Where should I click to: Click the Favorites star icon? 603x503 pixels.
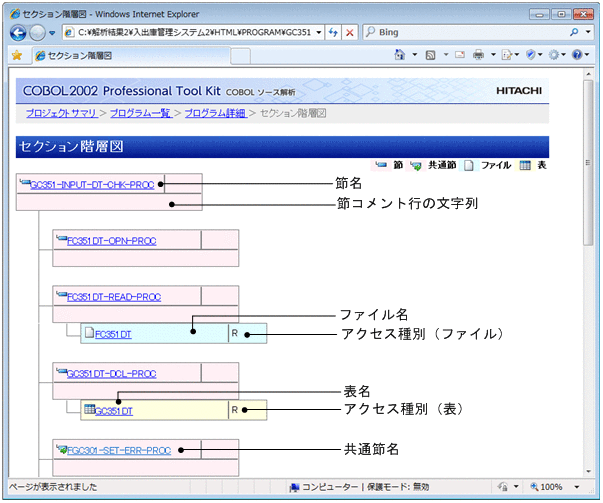(x=17, y=56)
